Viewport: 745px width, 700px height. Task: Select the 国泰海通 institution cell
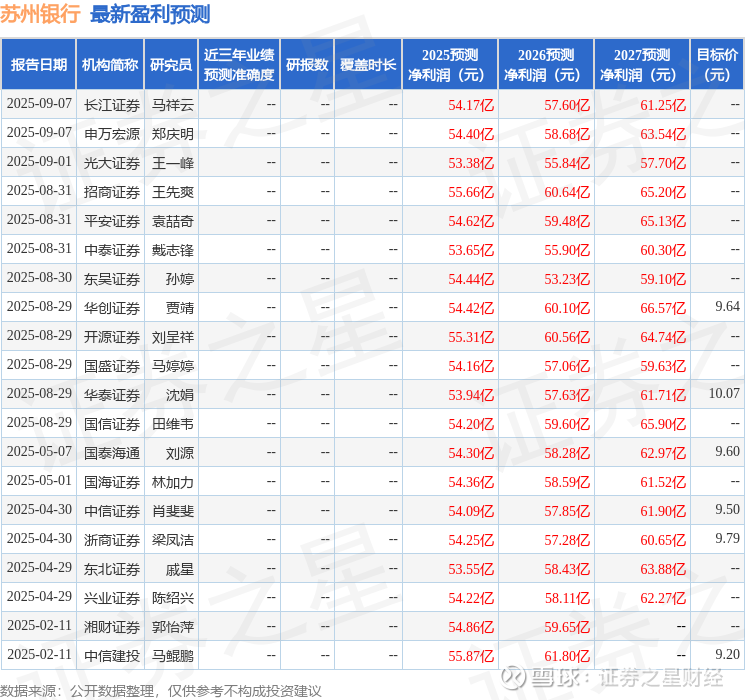click(112, 453)
